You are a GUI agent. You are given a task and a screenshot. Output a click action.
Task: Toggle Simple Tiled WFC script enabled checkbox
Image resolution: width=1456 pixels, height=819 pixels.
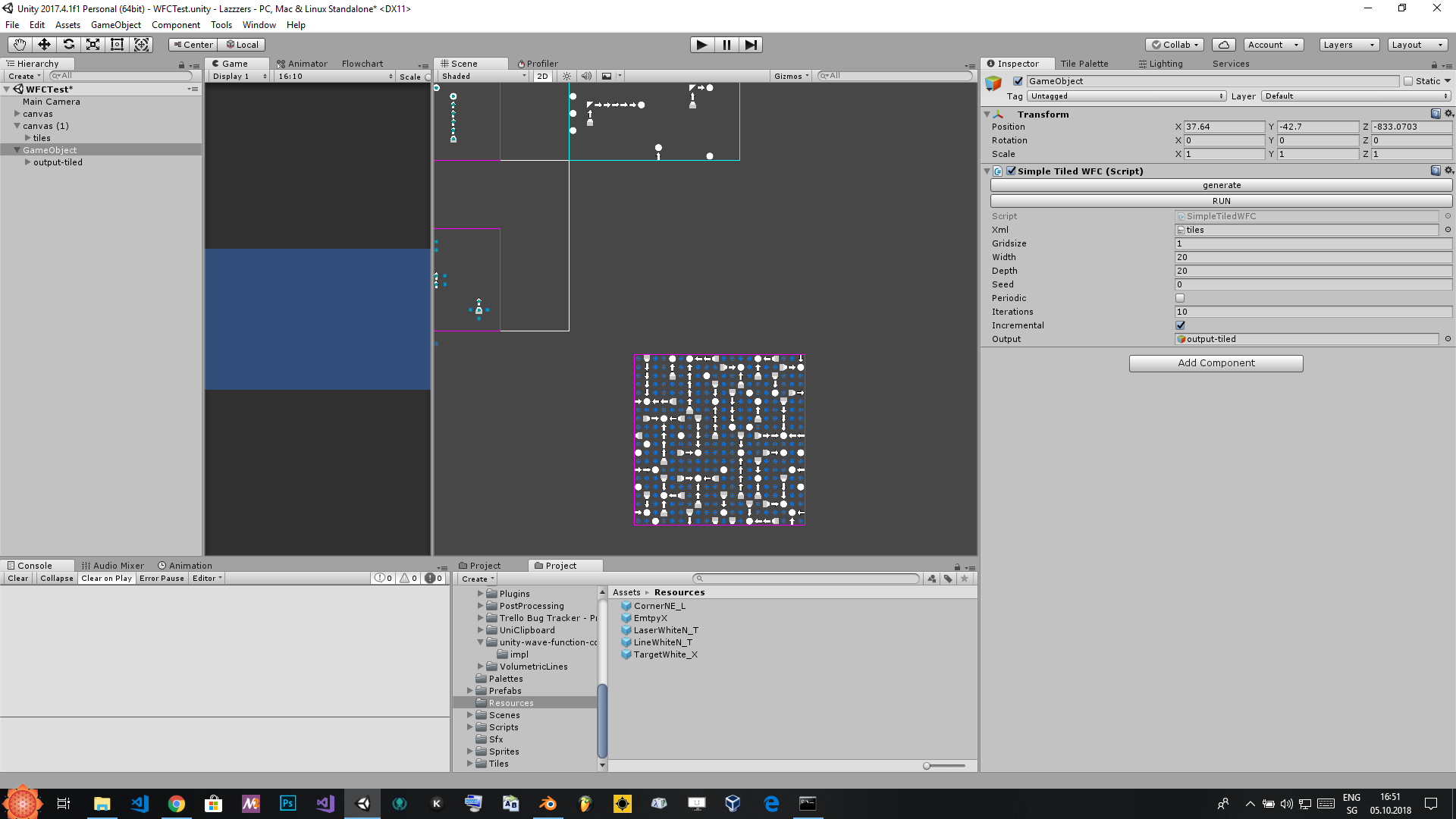point(1011,171)
